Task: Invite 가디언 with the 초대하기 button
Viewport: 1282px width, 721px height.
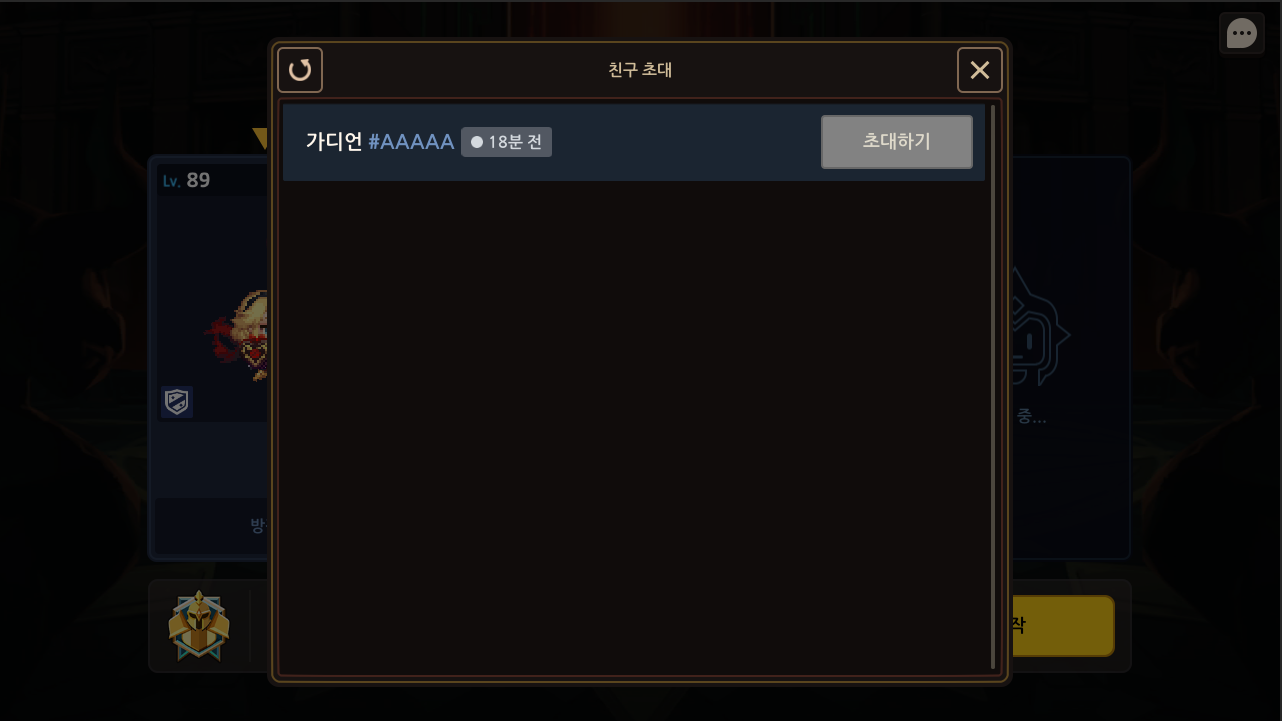Action: [x=897, y=142]
